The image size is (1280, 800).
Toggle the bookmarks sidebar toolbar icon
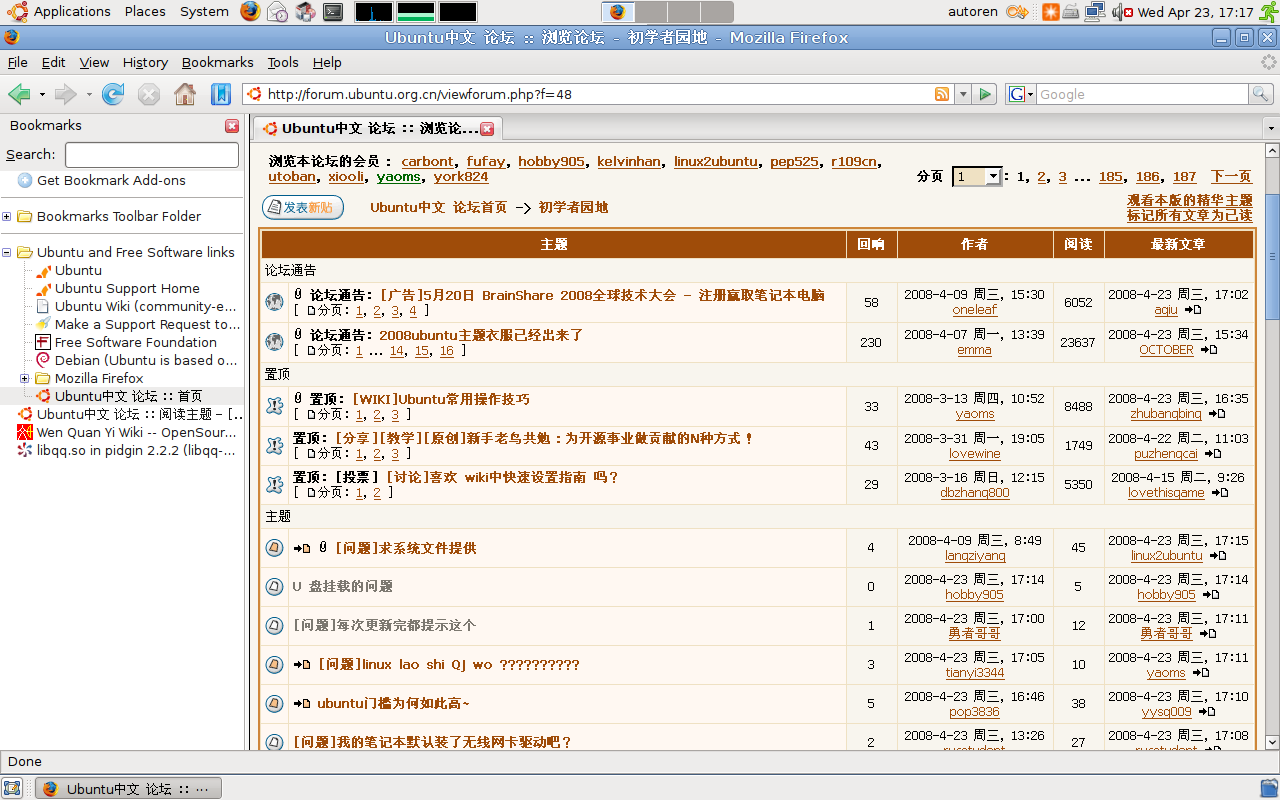click(221, 94)
